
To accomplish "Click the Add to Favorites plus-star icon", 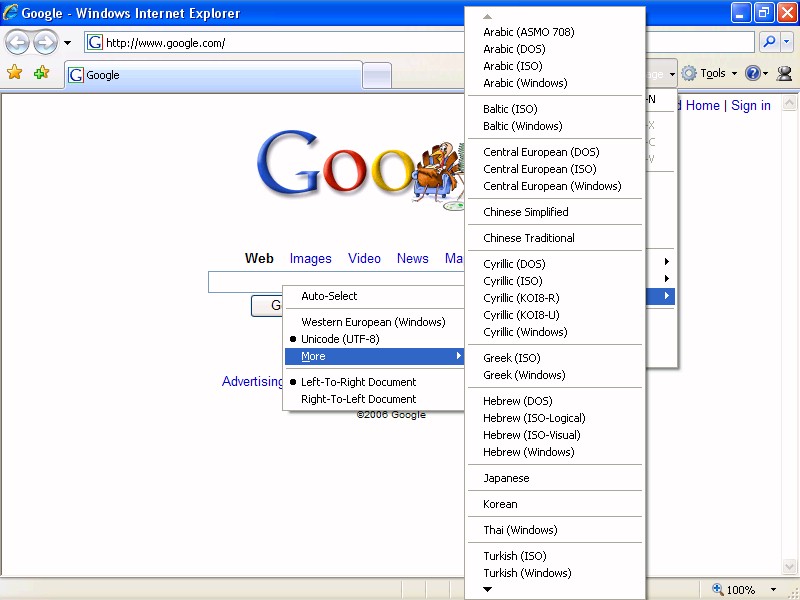I will click(x=41, y=73).
